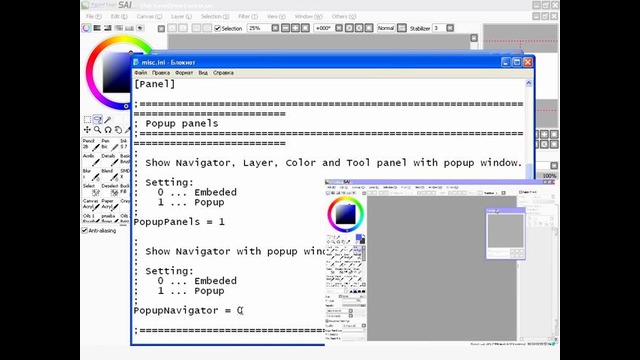Open the Canvas menu in SAI
Image resolution: width=640 pixels, height=360 pixels.
[x=149, y=16]
